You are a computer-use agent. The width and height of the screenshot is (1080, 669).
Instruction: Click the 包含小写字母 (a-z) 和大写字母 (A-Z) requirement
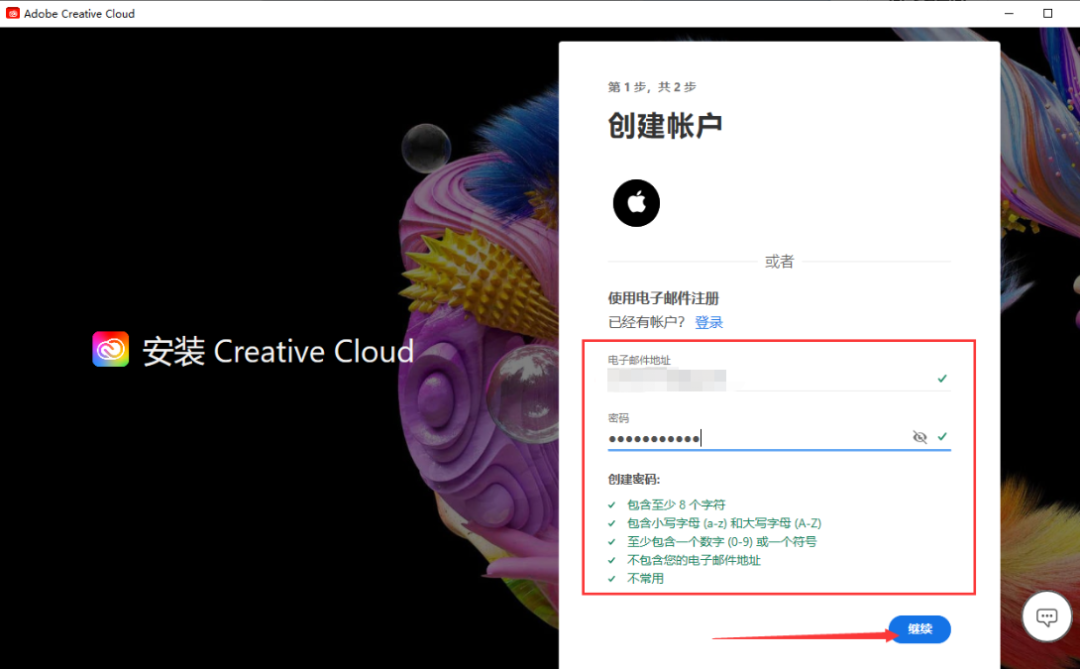[x=724, y=523]
